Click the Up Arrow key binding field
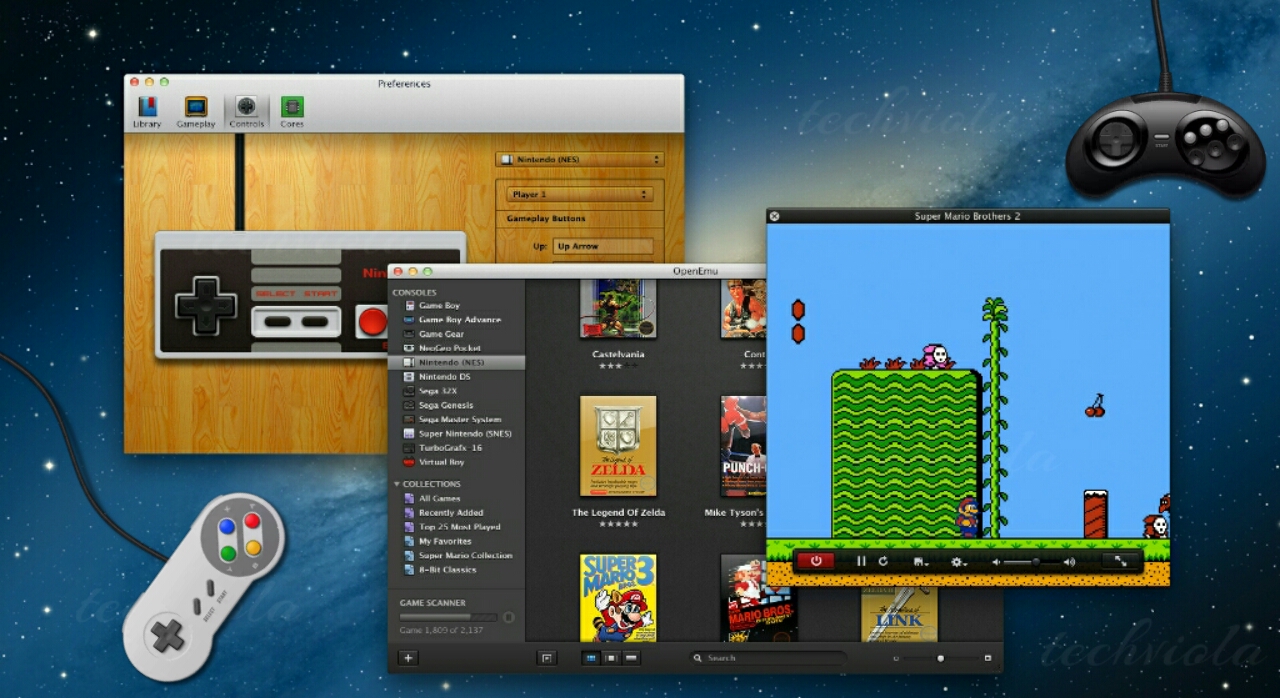Screen dimensions: 1280x698 (603, 246)
